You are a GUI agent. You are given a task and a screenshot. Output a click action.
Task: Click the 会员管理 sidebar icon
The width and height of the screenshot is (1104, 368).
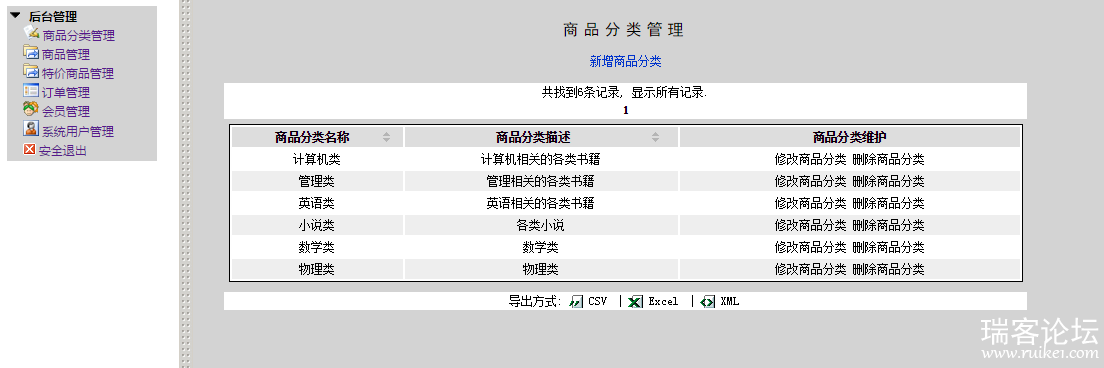[31, 109]
